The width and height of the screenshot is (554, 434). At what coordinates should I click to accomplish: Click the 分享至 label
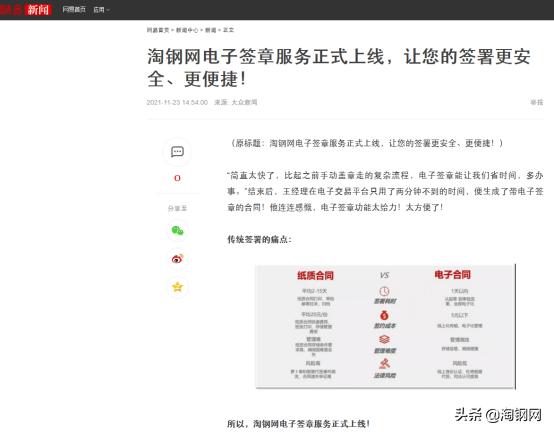point(177,208)
